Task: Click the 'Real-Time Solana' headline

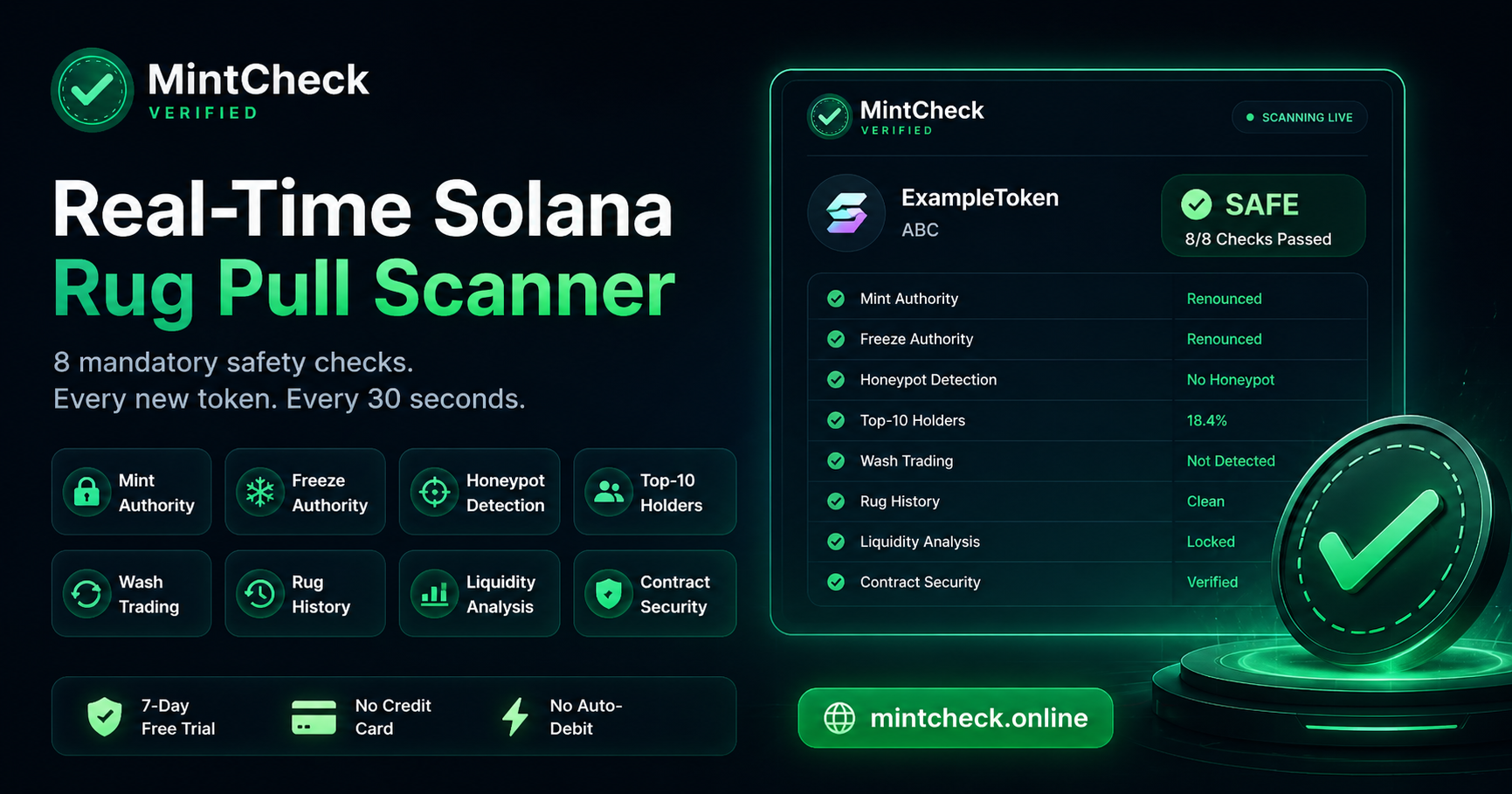Action: coord(362,210)
